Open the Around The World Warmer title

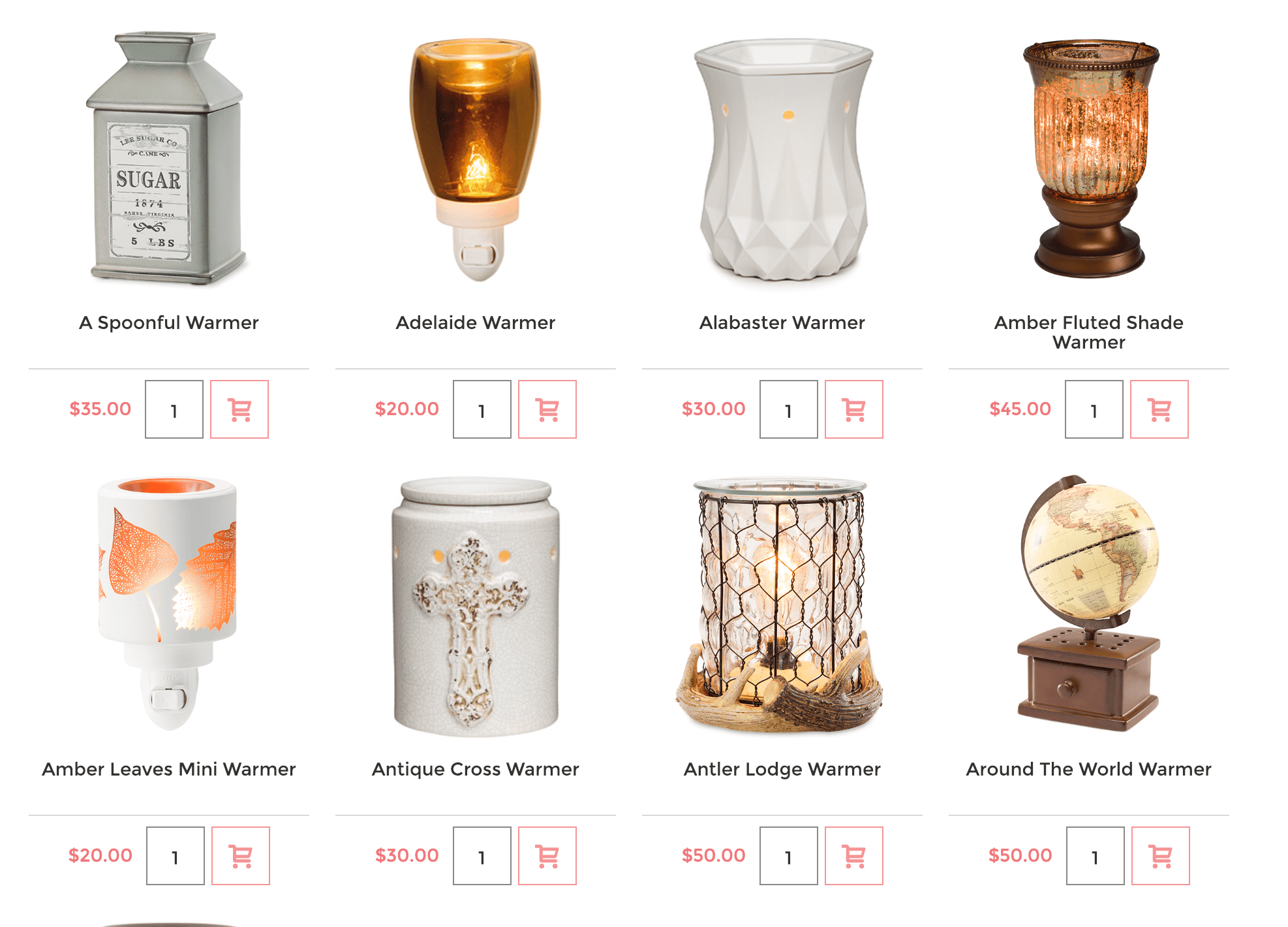(x=1089, y=769)
